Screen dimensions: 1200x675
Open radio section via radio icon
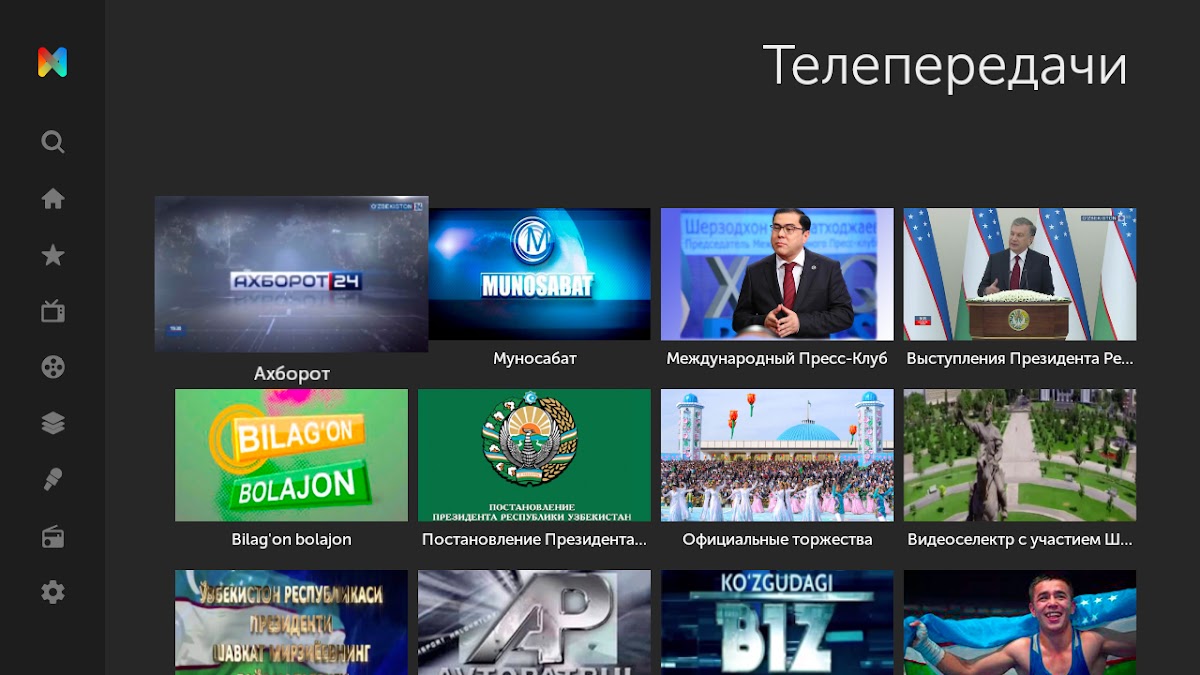53,538
